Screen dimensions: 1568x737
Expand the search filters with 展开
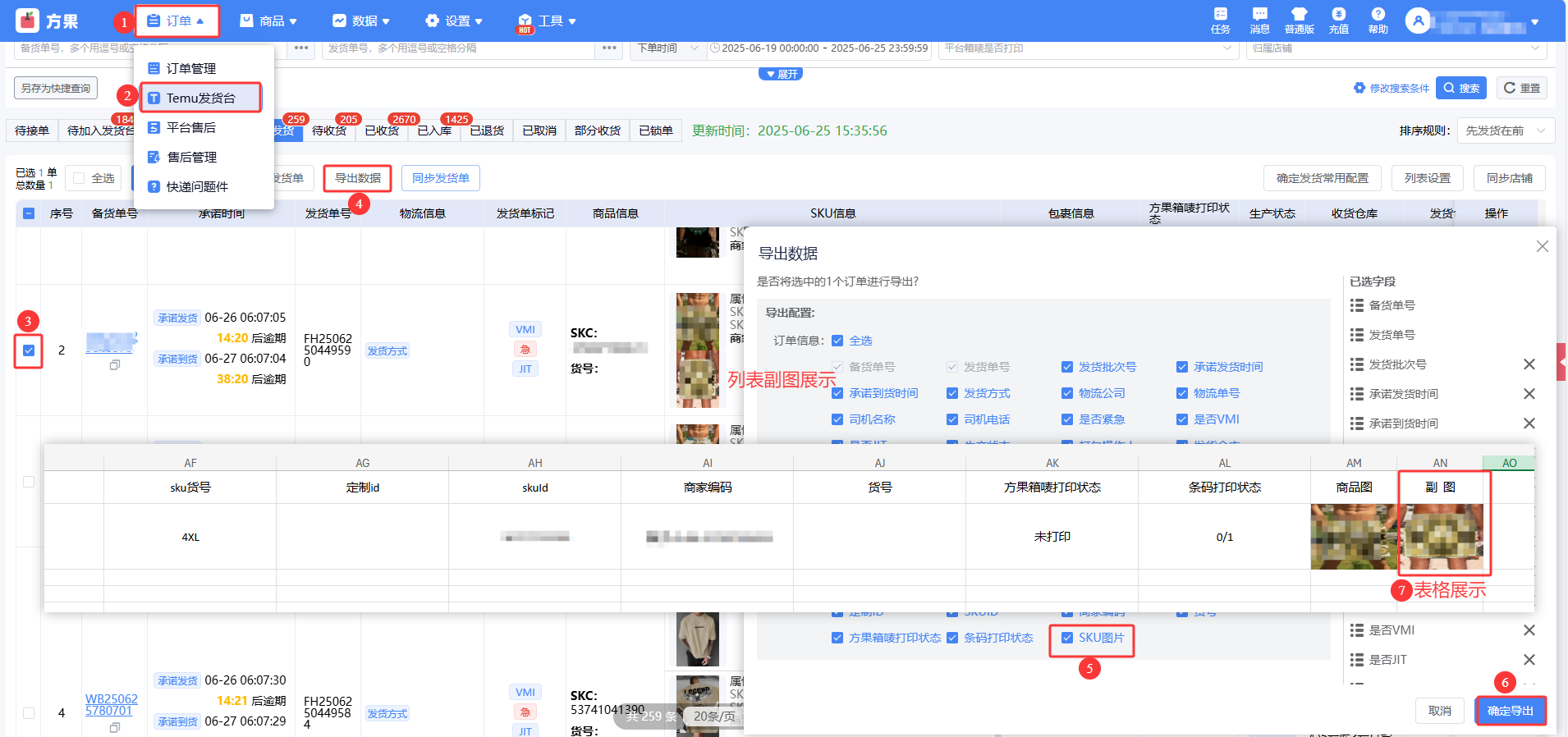(781, 74)
